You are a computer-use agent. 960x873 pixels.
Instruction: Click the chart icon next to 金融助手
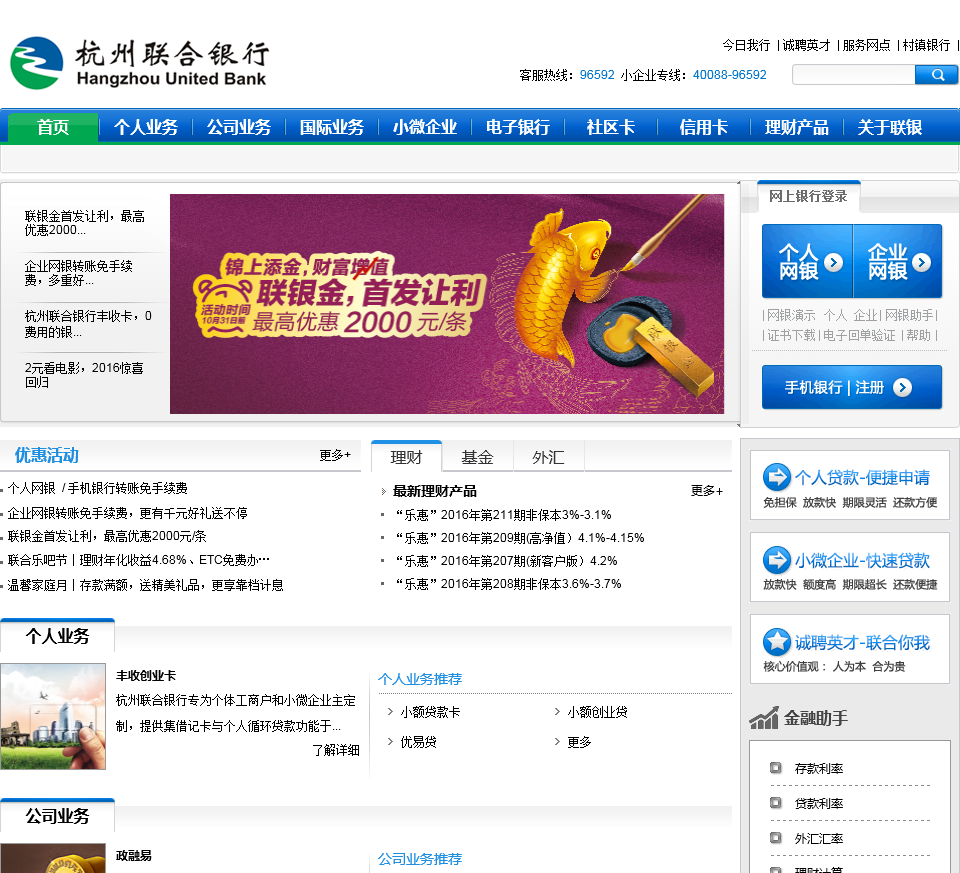coord(763,718)
